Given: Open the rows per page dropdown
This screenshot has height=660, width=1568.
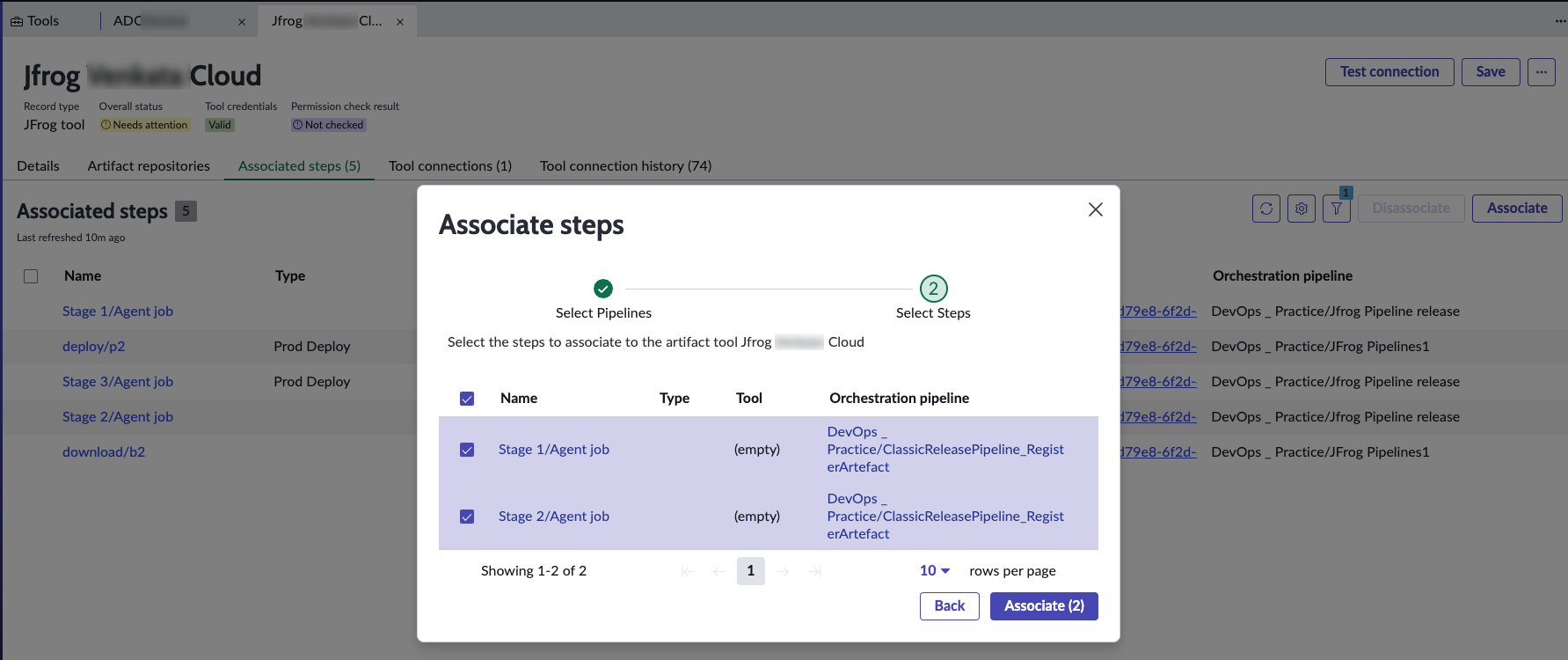Looking at the screenshot, I should pos(935,570).
